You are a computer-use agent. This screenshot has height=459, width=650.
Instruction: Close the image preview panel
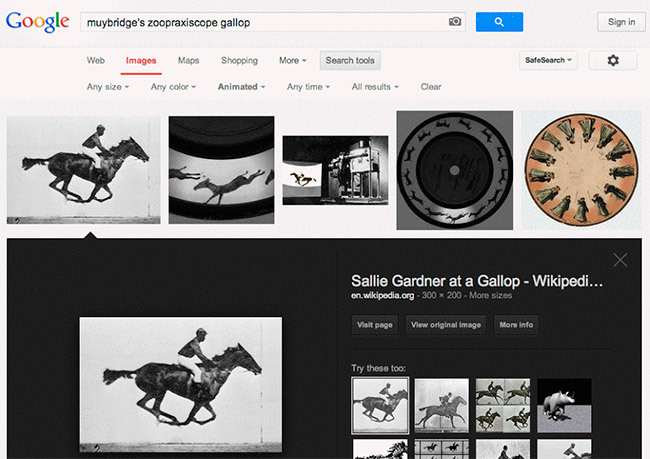[620, 260]
